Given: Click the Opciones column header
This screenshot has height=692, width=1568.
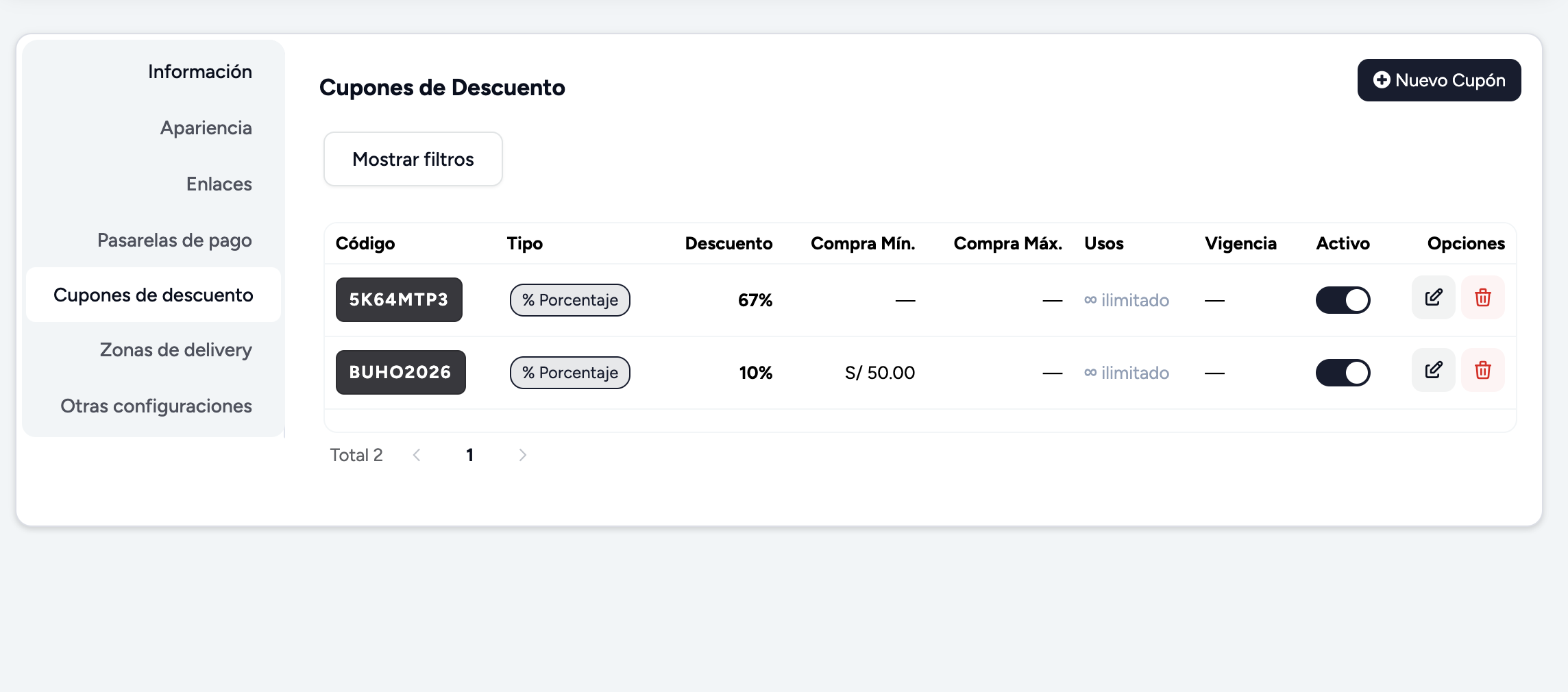Looking at the screenshot, I should [1467, 244].
